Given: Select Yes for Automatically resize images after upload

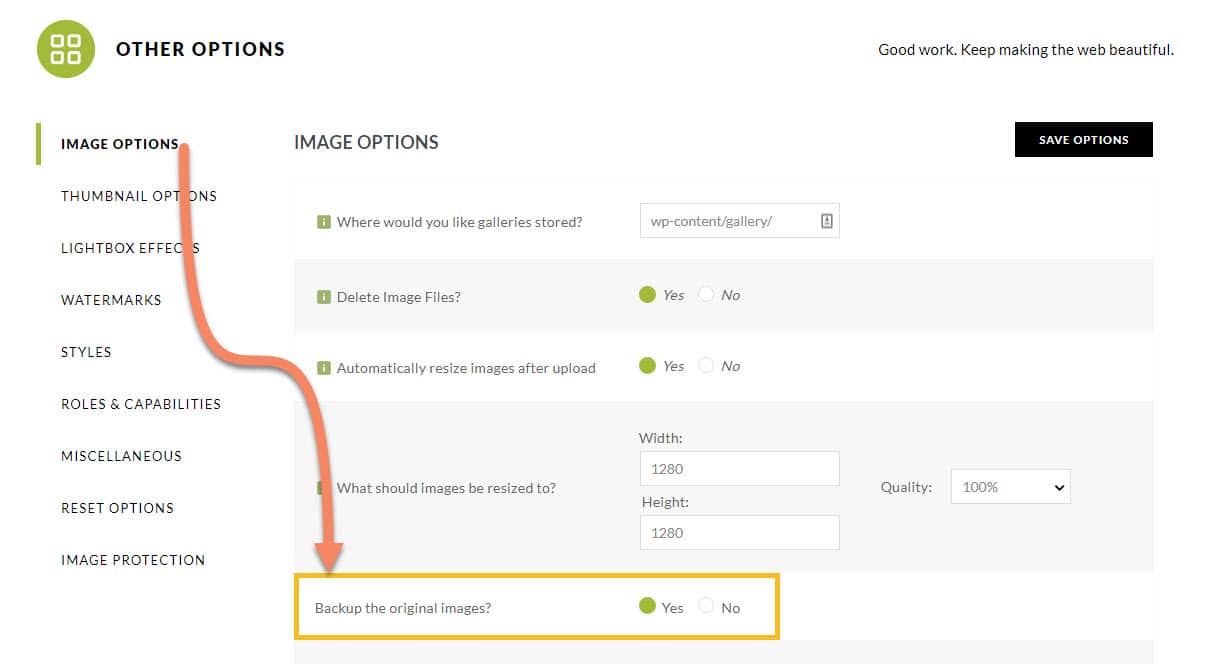Looking at the screenshot, I should pyautogui.click(x=647, y=366).
